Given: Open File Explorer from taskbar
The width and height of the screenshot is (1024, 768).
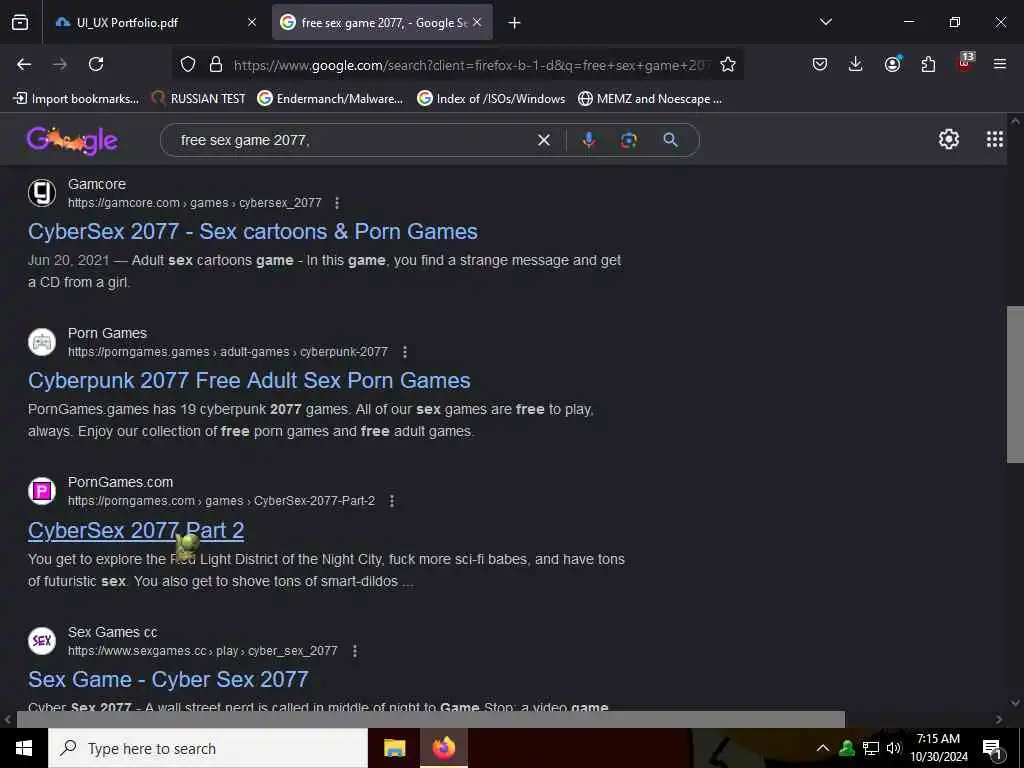Looking at the screenshot, I should click(x=394, y=748).
